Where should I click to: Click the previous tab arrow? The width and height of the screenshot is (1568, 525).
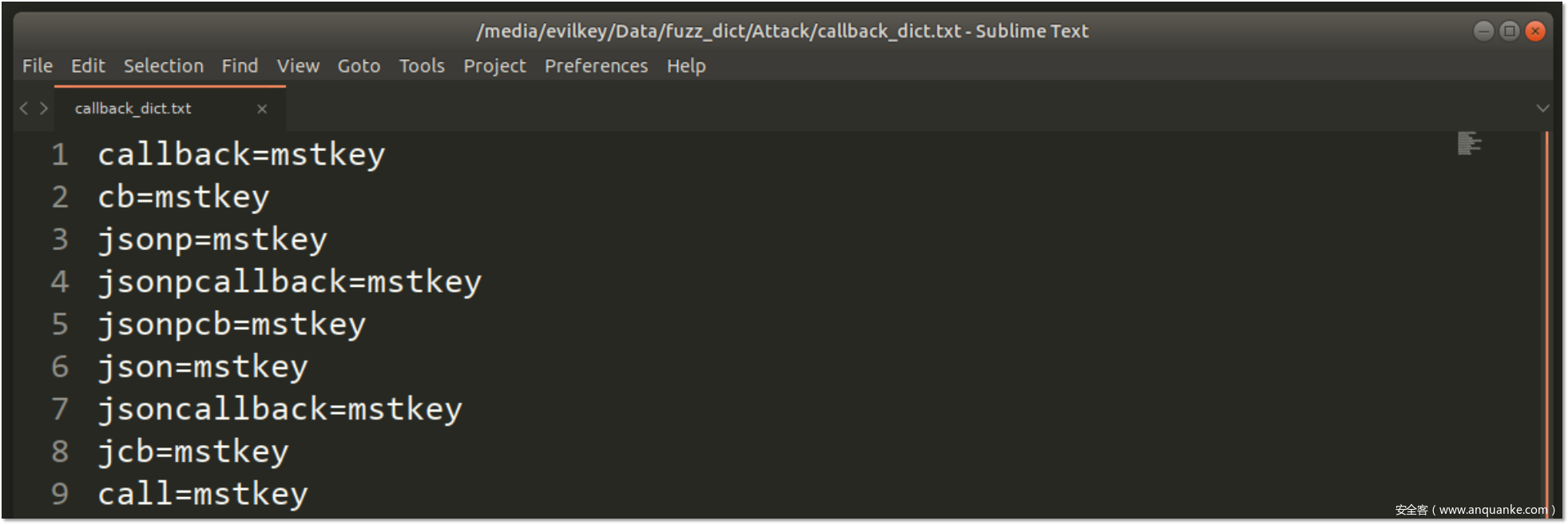[24, 108]
